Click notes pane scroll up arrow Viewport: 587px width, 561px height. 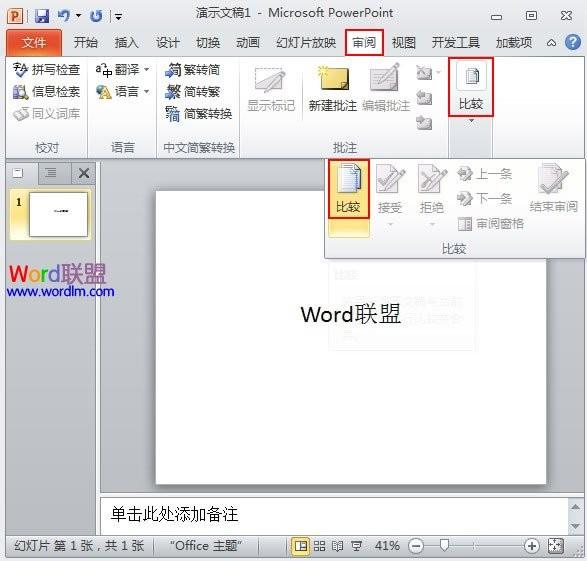(575, 507)
